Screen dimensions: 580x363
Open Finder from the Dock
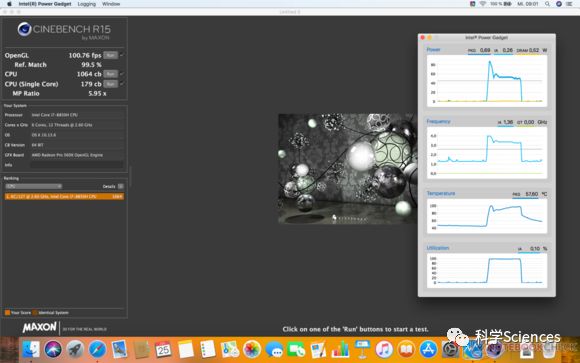(x=31, y=349)
